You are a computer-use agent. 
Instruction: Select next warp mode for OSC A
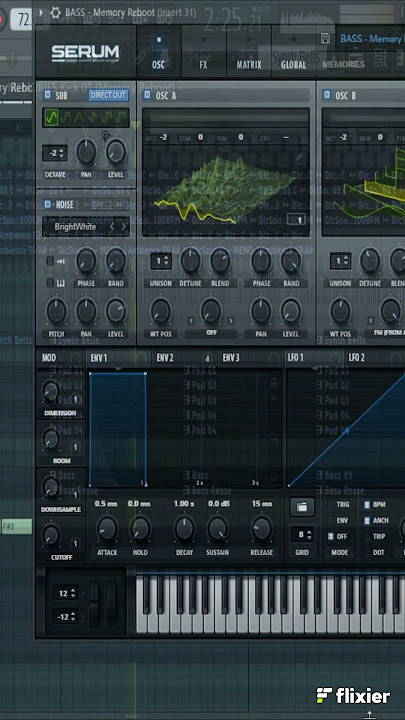click(231, 321)
